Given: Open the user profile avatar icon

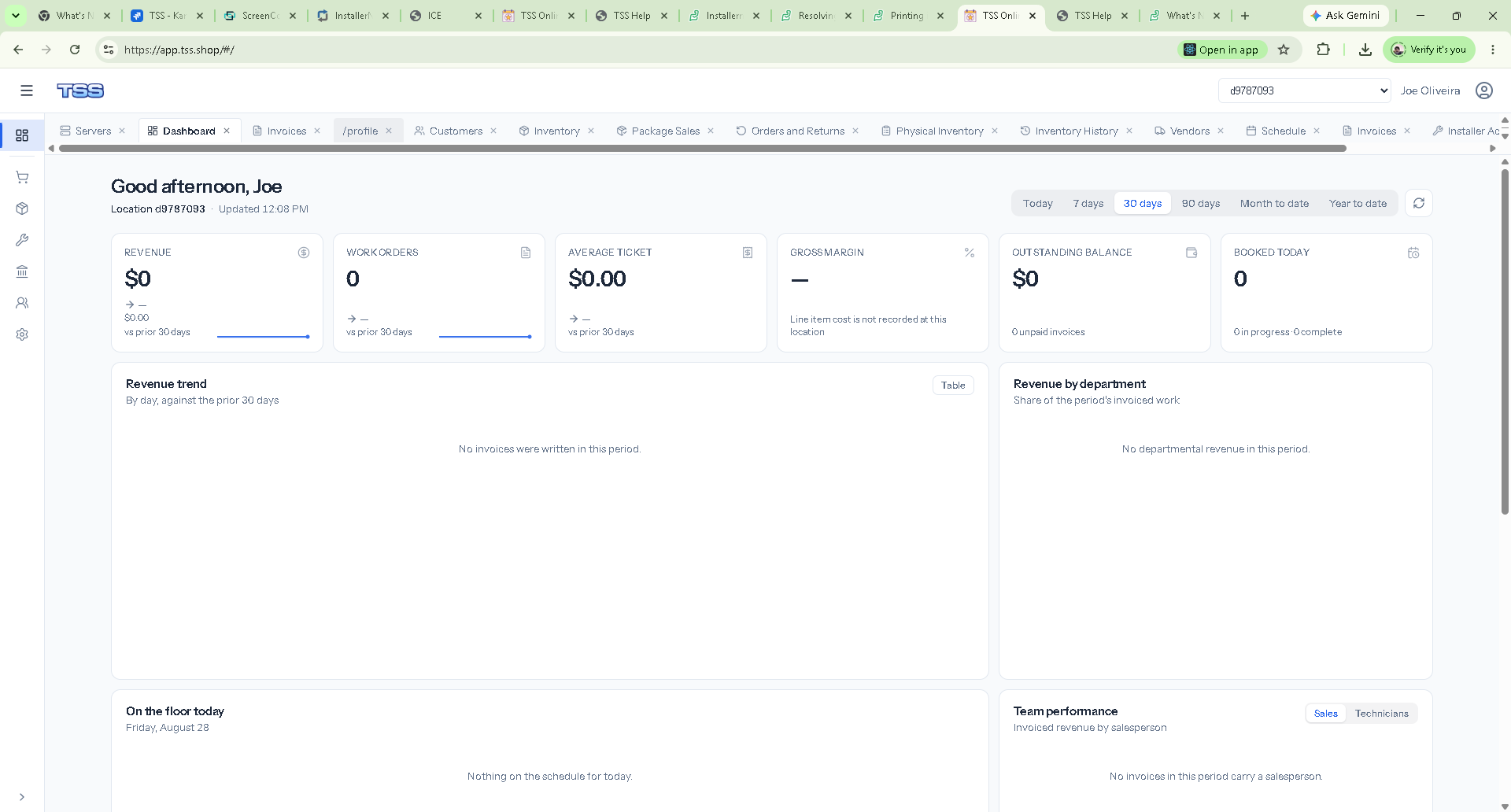Looking at the screenshot, I should (x=1484, y=90).
